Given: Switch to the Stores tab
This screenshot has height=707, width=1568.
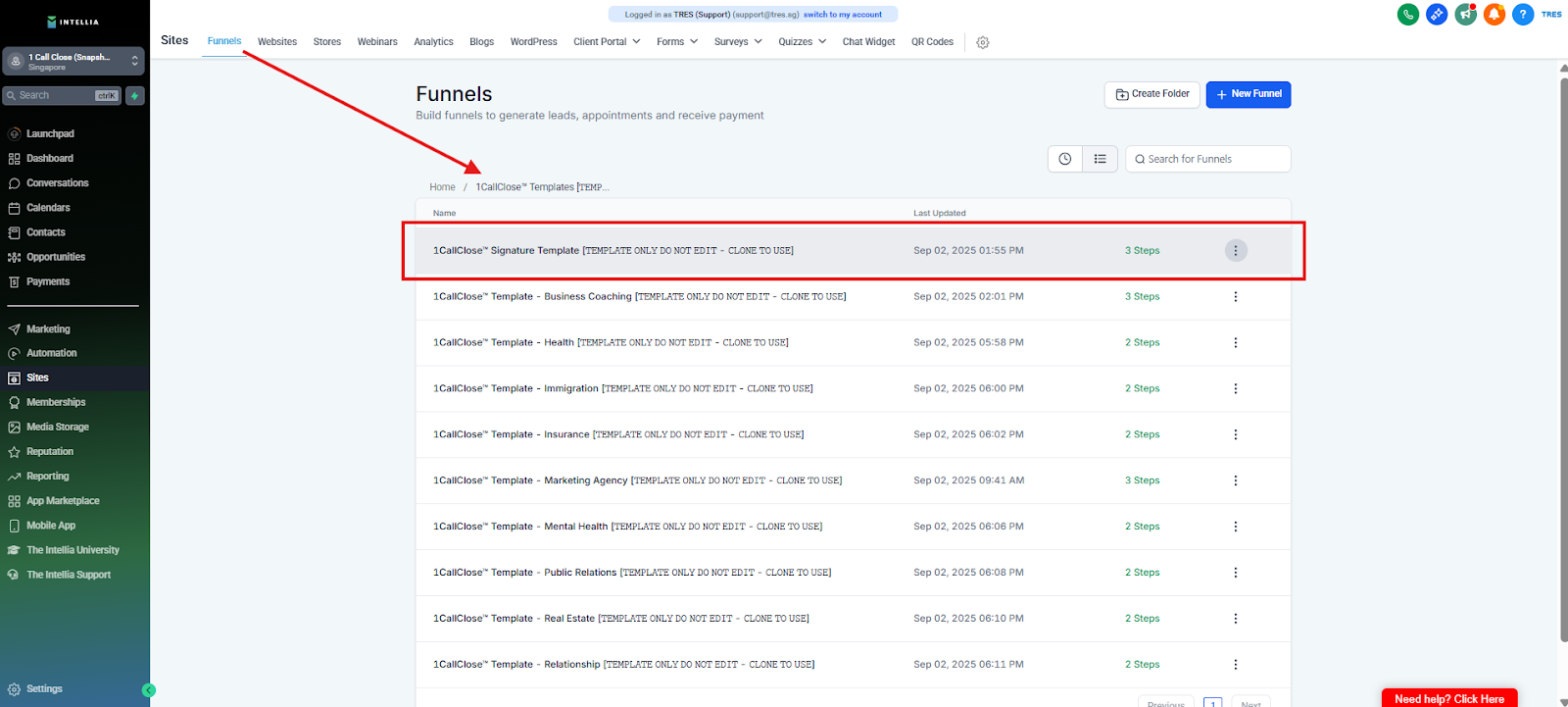Looking at the screenshot, I should pyautogui.click(x=327, y=42).
